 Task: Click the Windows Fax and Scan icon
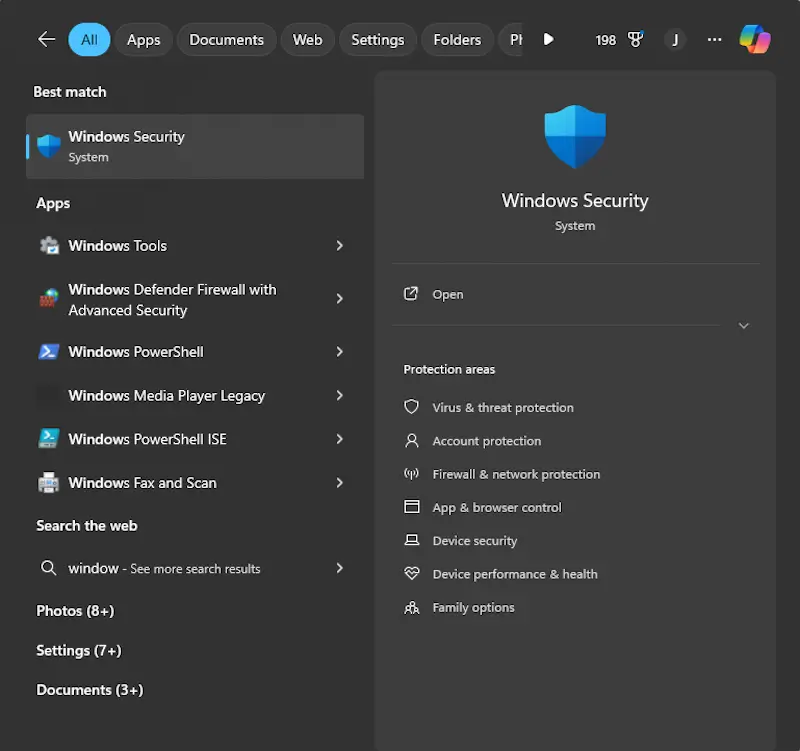pyautogui.click(x=48, y=483)
